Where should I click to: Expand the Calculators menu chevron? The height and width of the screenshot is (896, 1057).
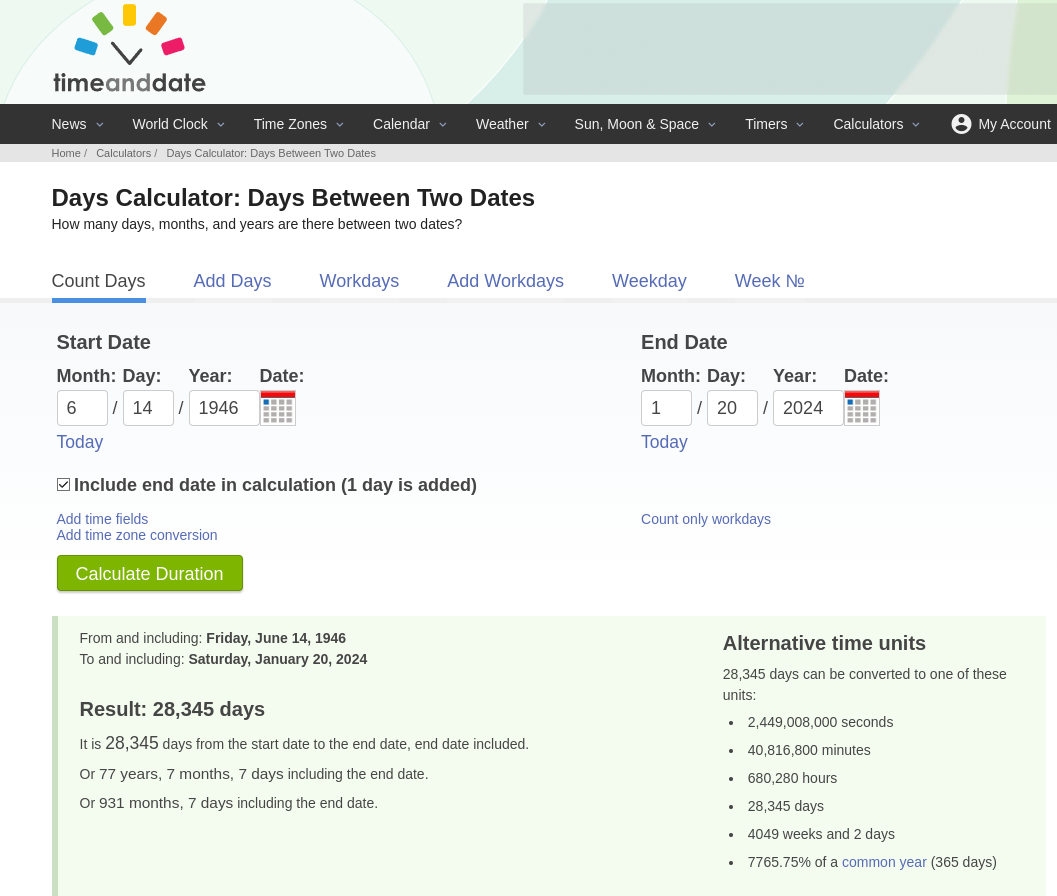coord(916,125)
